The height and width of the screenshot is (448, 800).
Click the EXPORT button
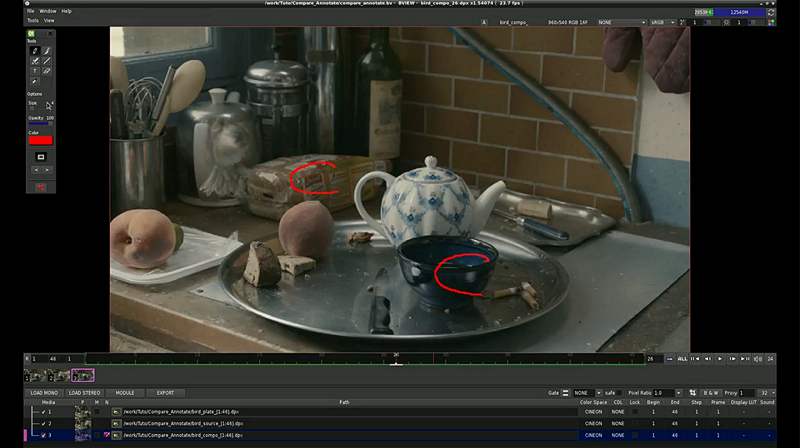click(165, 393)
